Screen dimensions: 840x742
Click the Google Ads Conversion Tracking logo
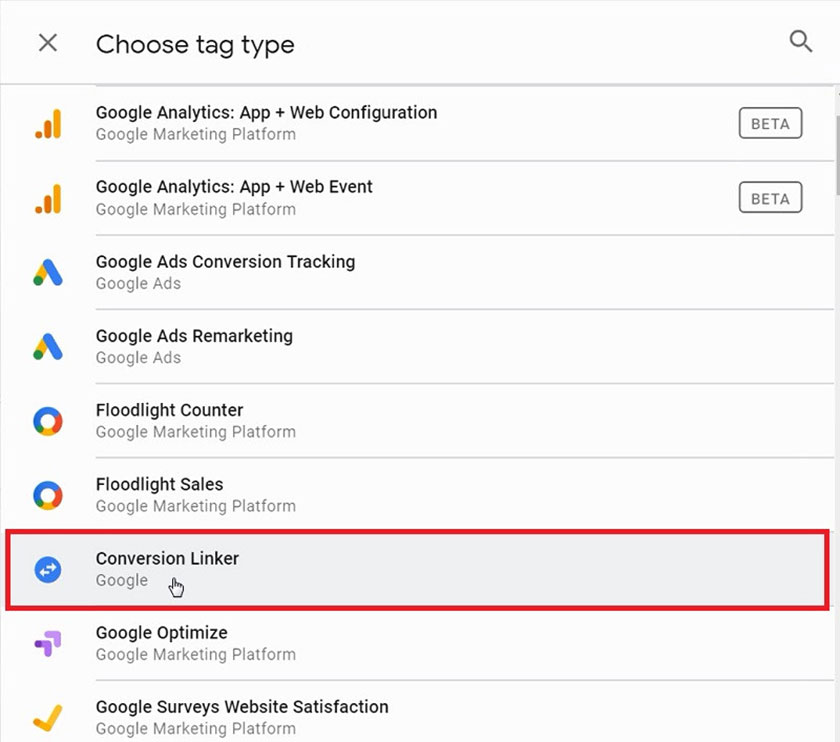[48, 272]
